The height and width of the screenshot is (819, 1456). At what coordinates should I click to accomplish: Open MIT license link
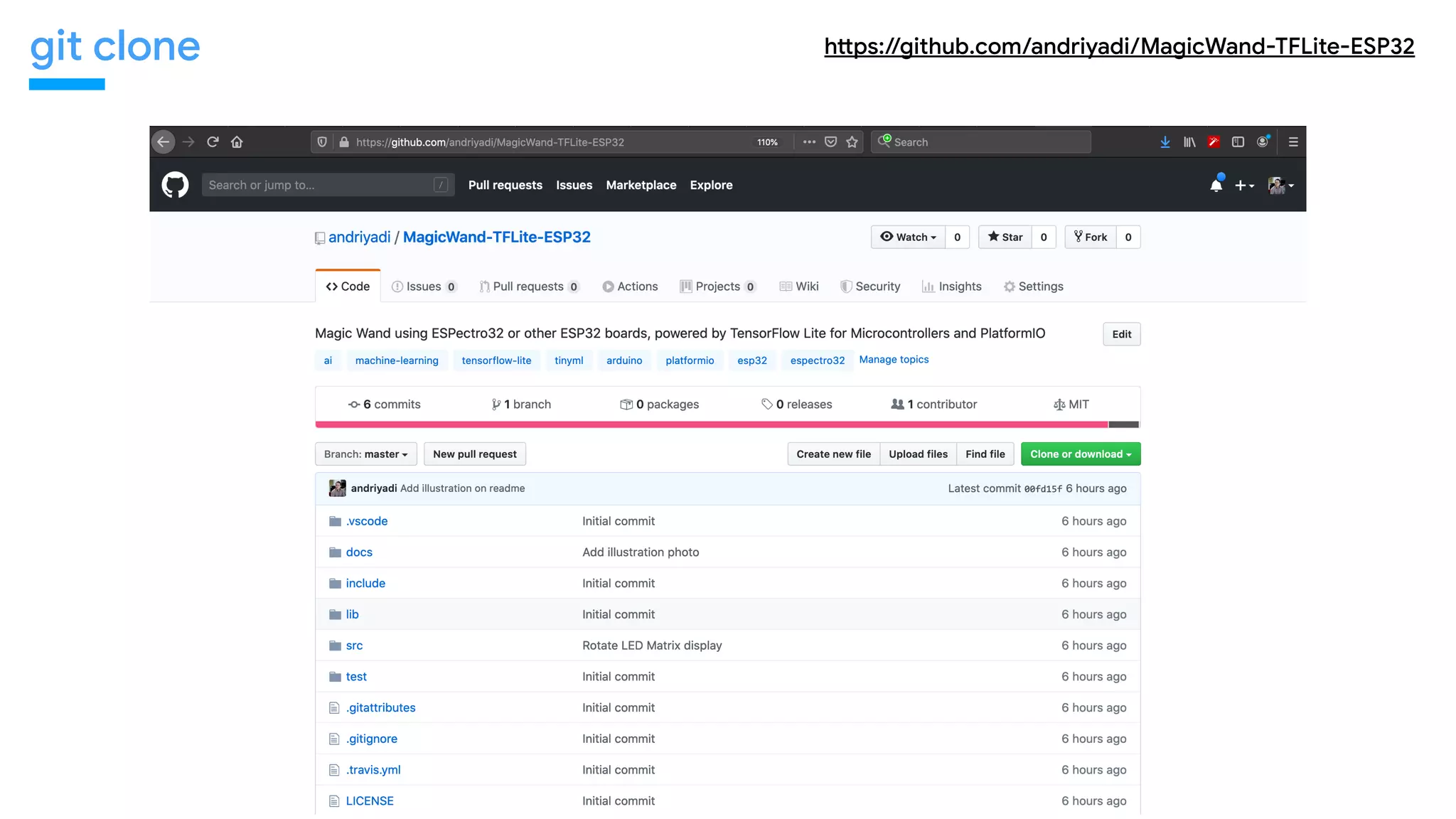[x=1071, y=404]
